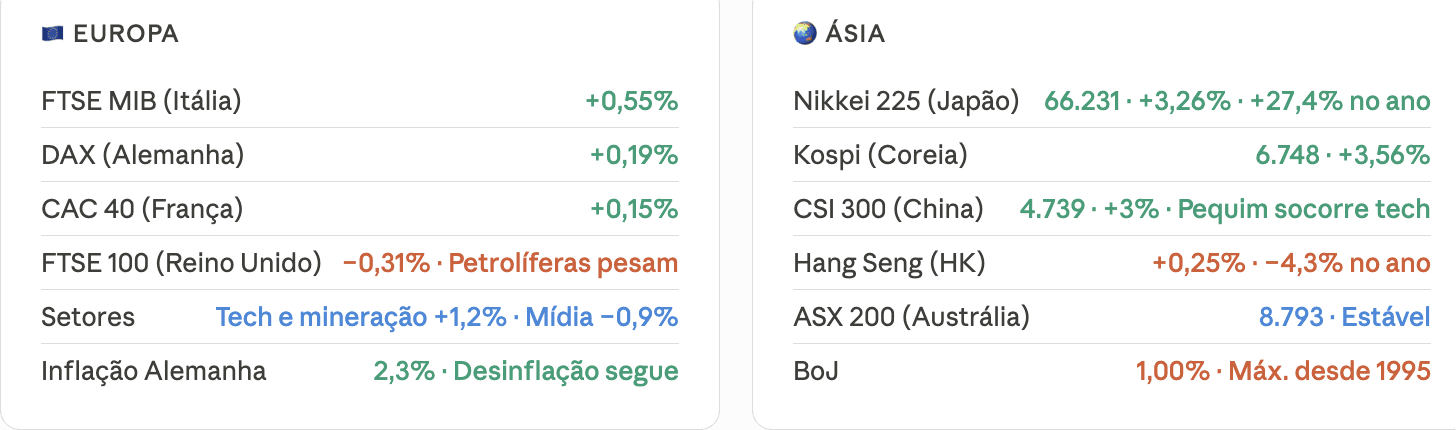
Task: Click the Setores row label
Action: pos(88,317)
